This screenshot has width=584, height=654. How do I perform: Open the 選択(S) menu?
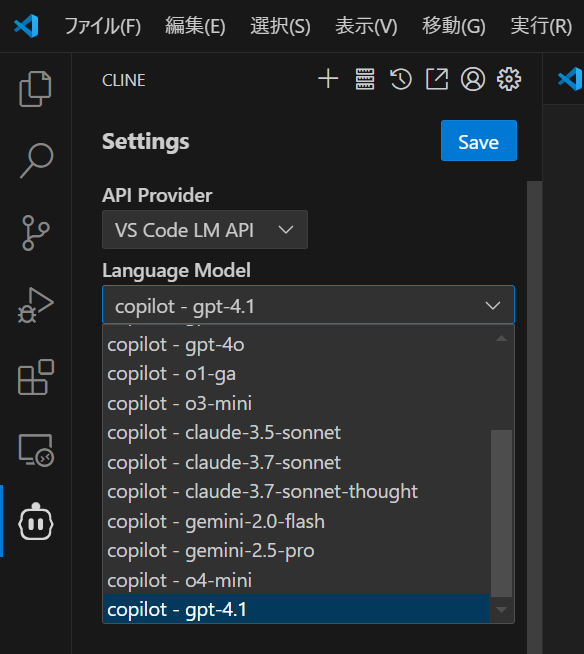280,26
